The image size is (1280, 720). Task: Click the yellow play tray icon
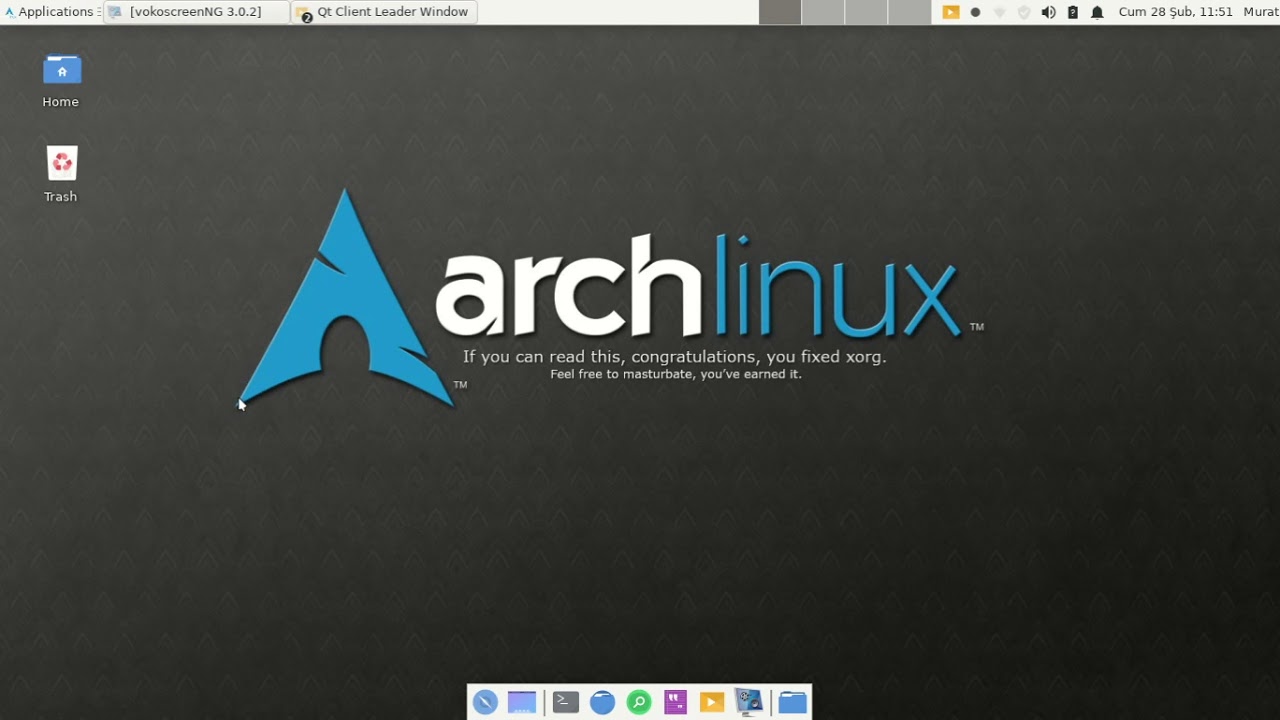click(951, 12)
